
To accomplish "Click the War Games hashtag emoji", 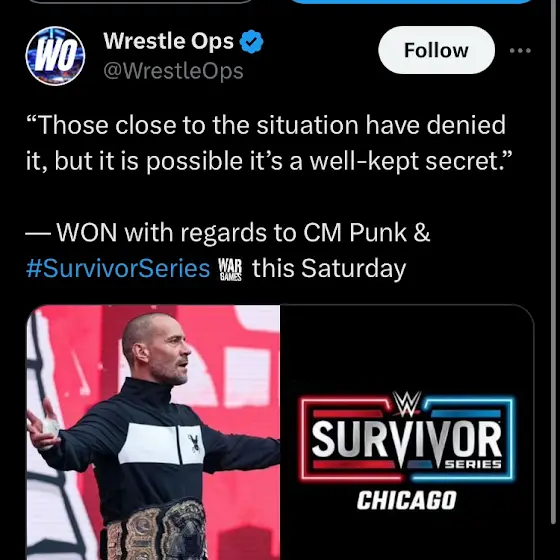I will [230, 269].
